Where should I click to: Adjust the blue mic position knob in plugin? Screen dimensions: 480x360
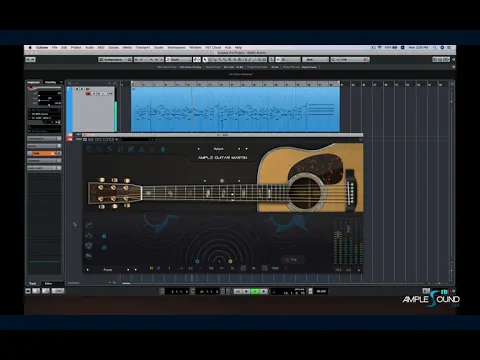tap(197, 261)
